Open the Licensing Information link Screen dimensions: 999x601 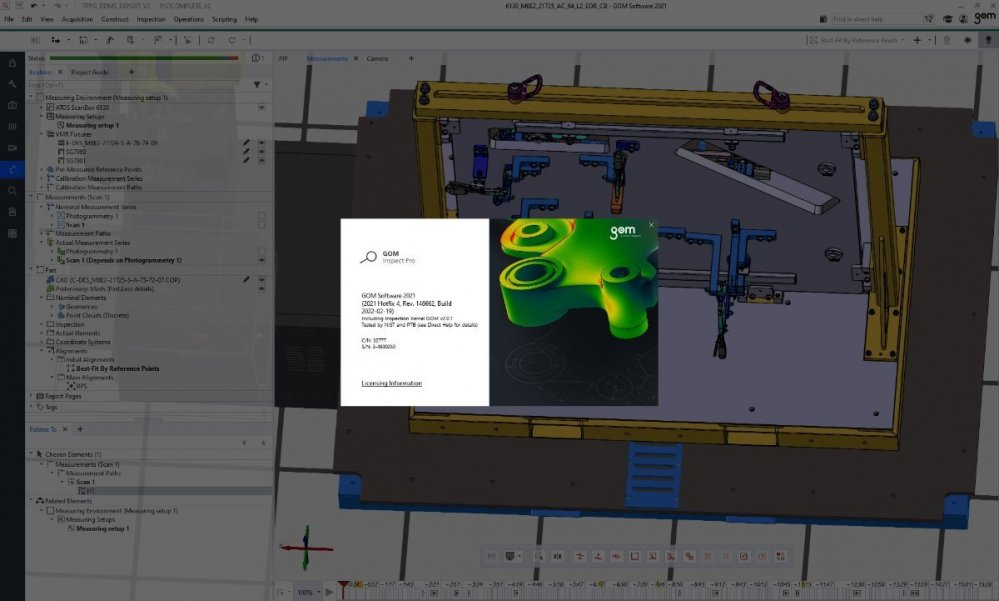[x=391, y=383]
